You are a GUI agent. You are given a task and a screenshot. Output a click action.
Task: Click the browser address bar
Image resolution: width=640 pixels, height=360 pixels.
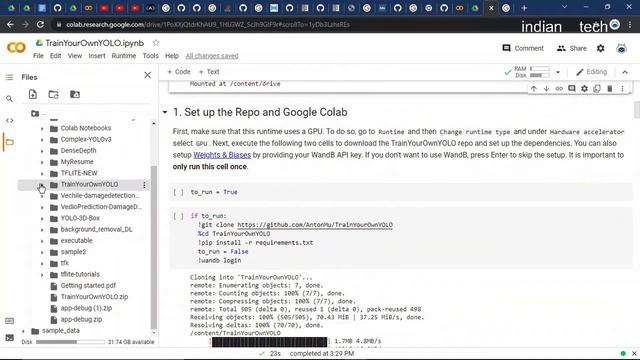286,24
